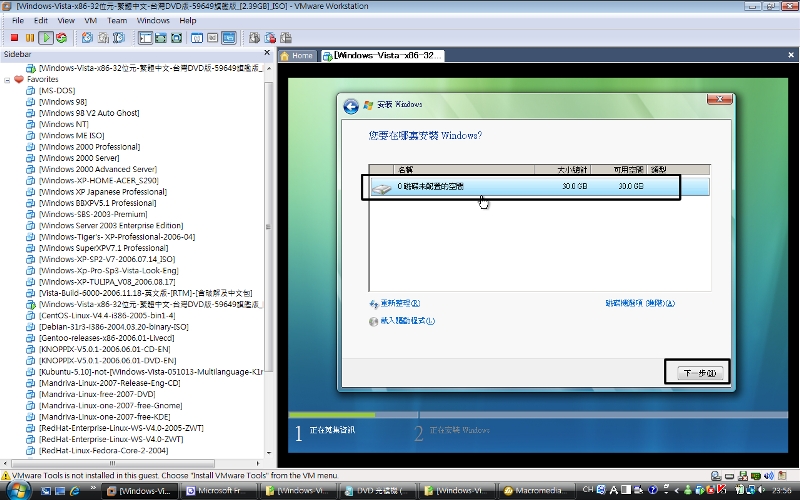Select [Mandriva-Linux-free-2007-DVD] entry

coord(97,394)
